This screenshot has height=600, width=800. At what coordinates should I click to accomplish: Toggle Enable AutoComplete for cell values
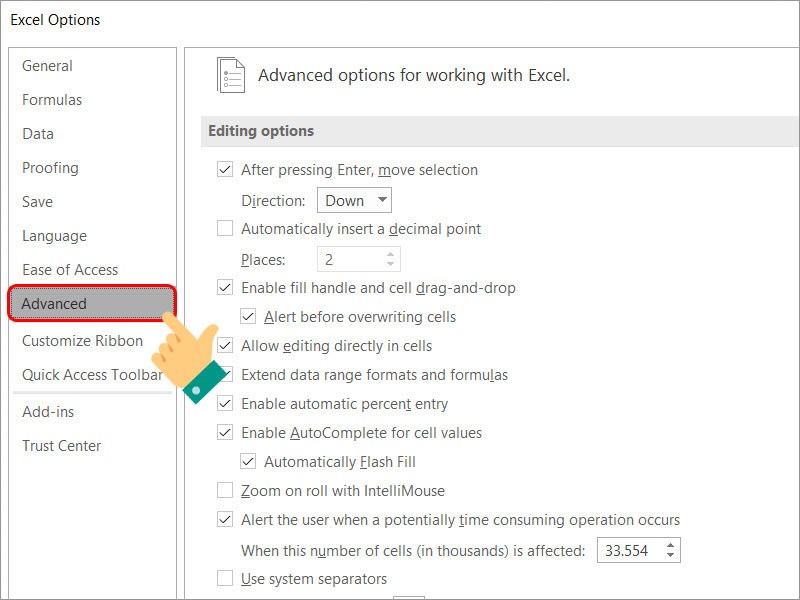(x=225, y=433)
